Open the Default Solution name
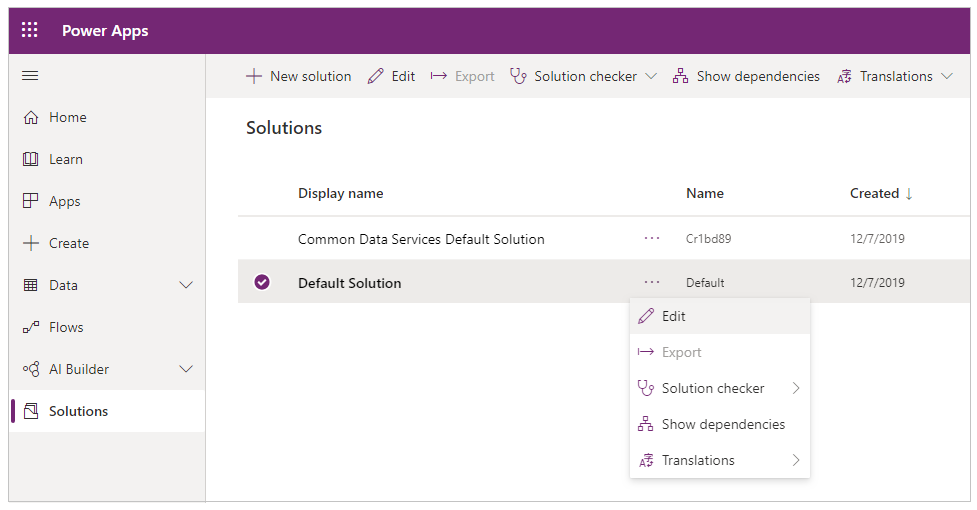The width and height of the screenshot is (977, 510). tap(349, 283)
